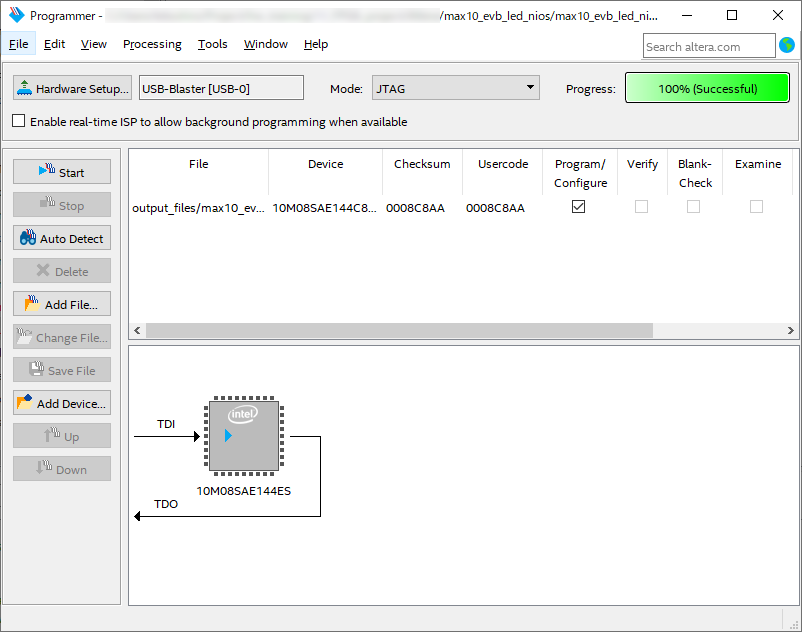
Task: Open the View menu
Action: [94, 44]
